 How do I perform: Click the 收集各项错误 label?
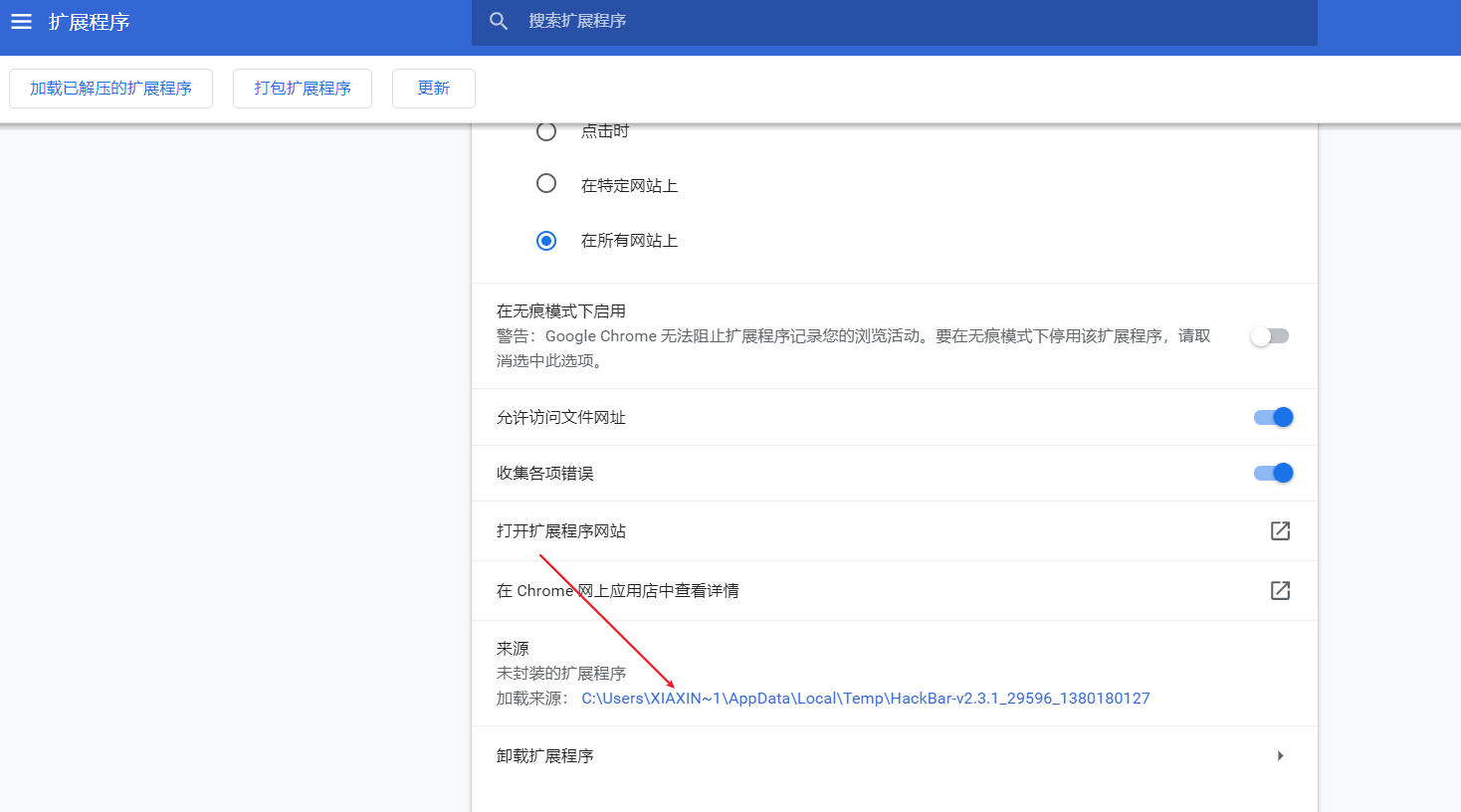545,474
